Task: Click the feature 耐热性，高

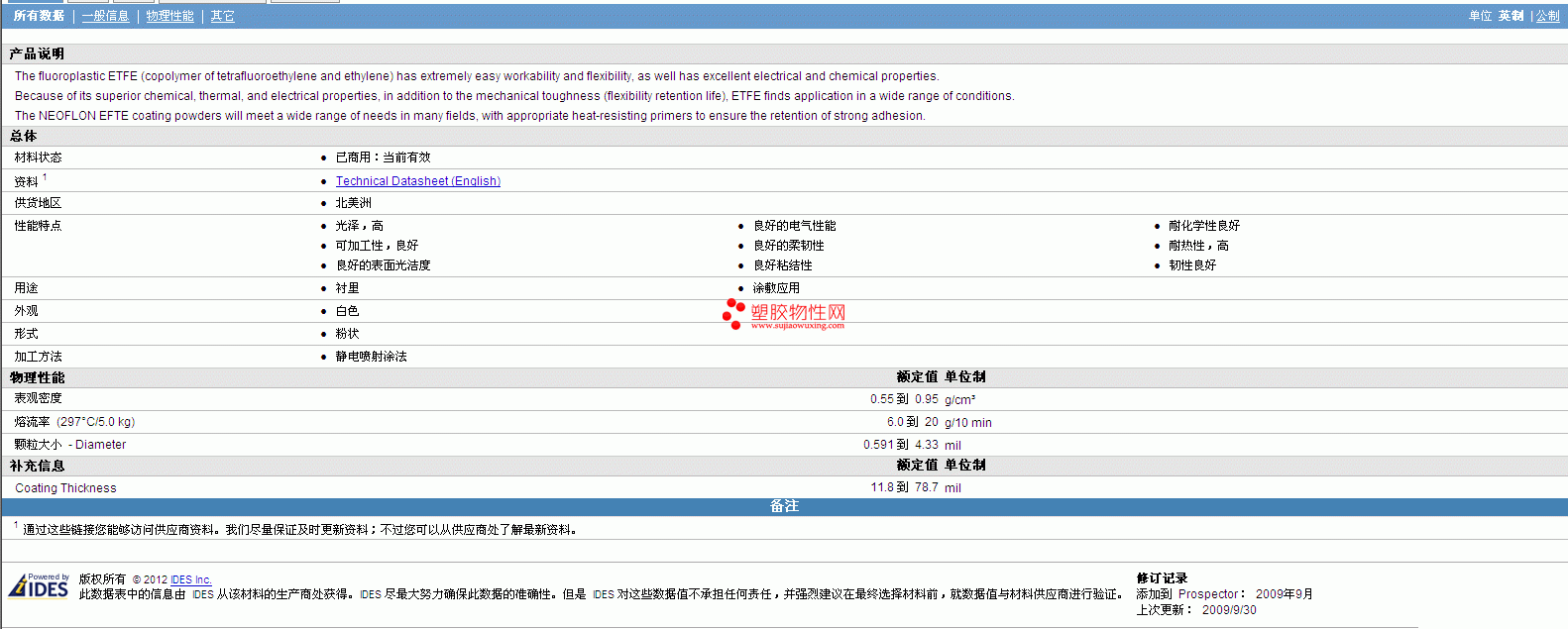Action: pos(1197,246)
